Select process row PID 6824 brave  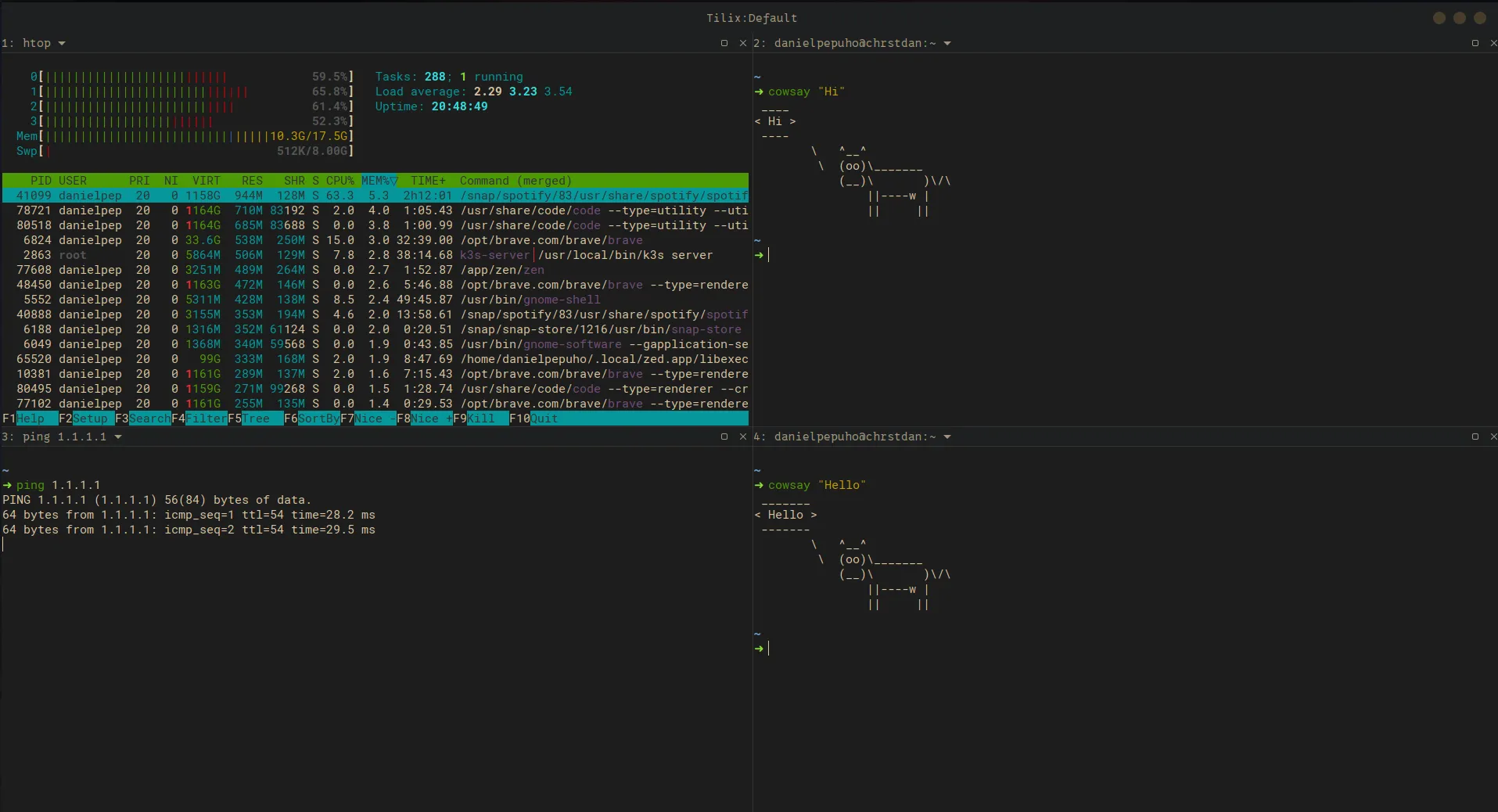point(375,240)
